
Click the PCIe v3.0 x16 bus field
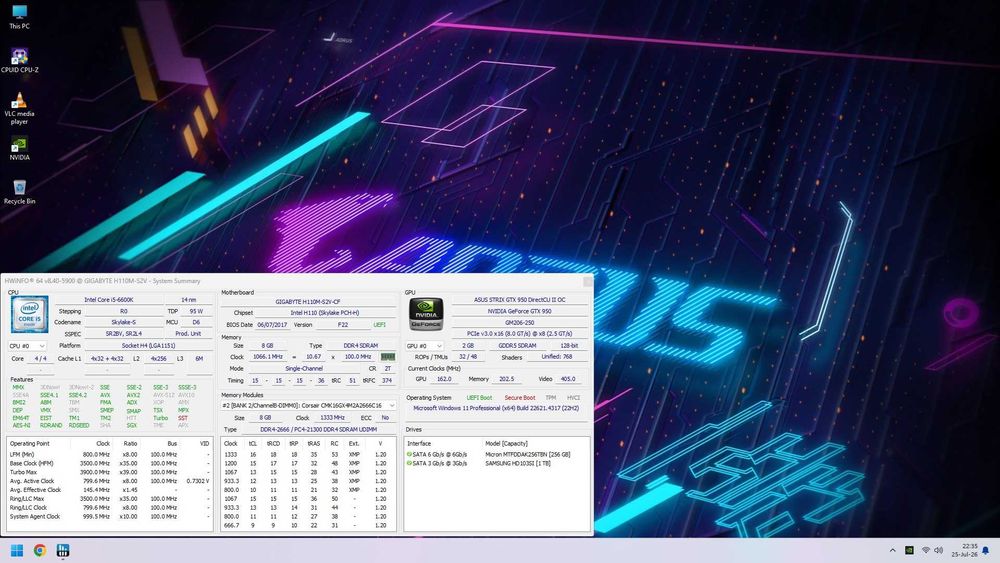pyautogui.click(x=519, y=333)
